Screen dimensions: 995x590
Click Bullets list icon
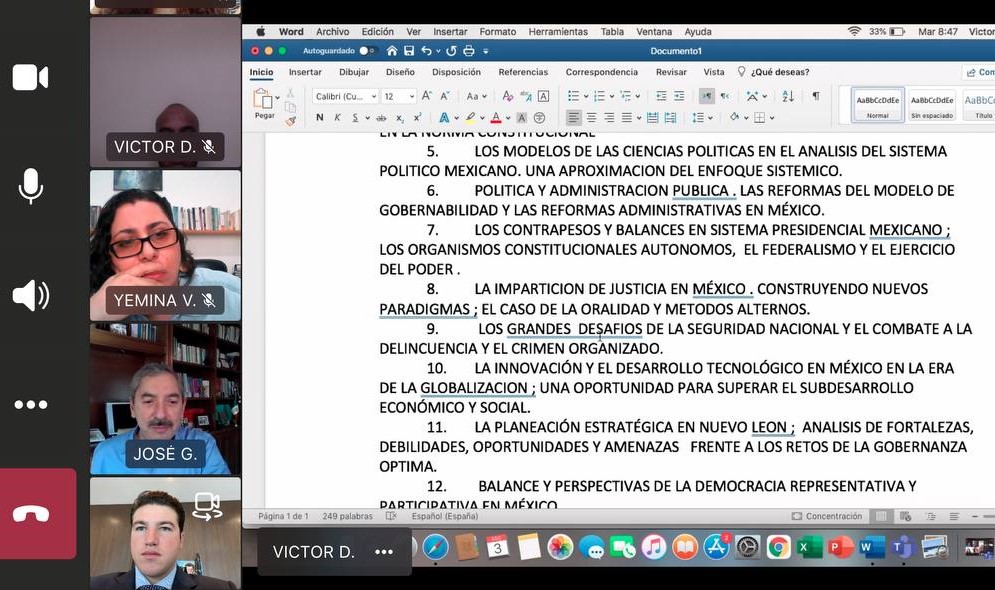point(574,96)
